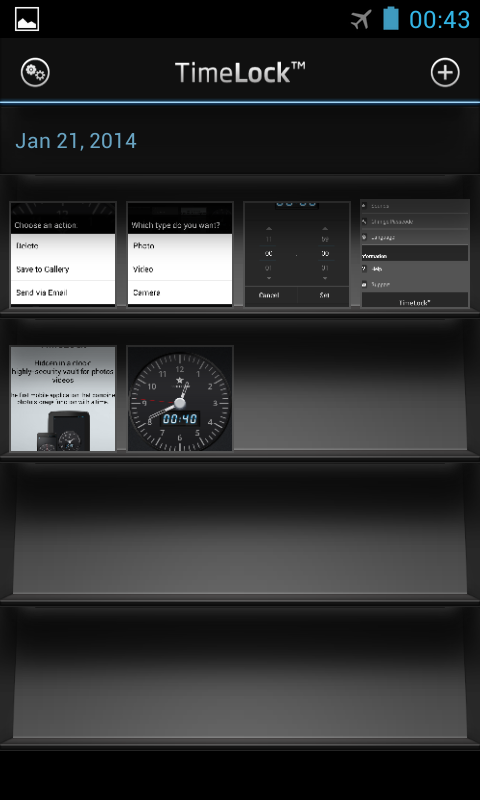The image size is (480, 800).
Task: Open settings via the gears icon
Action: click(35, 72)
